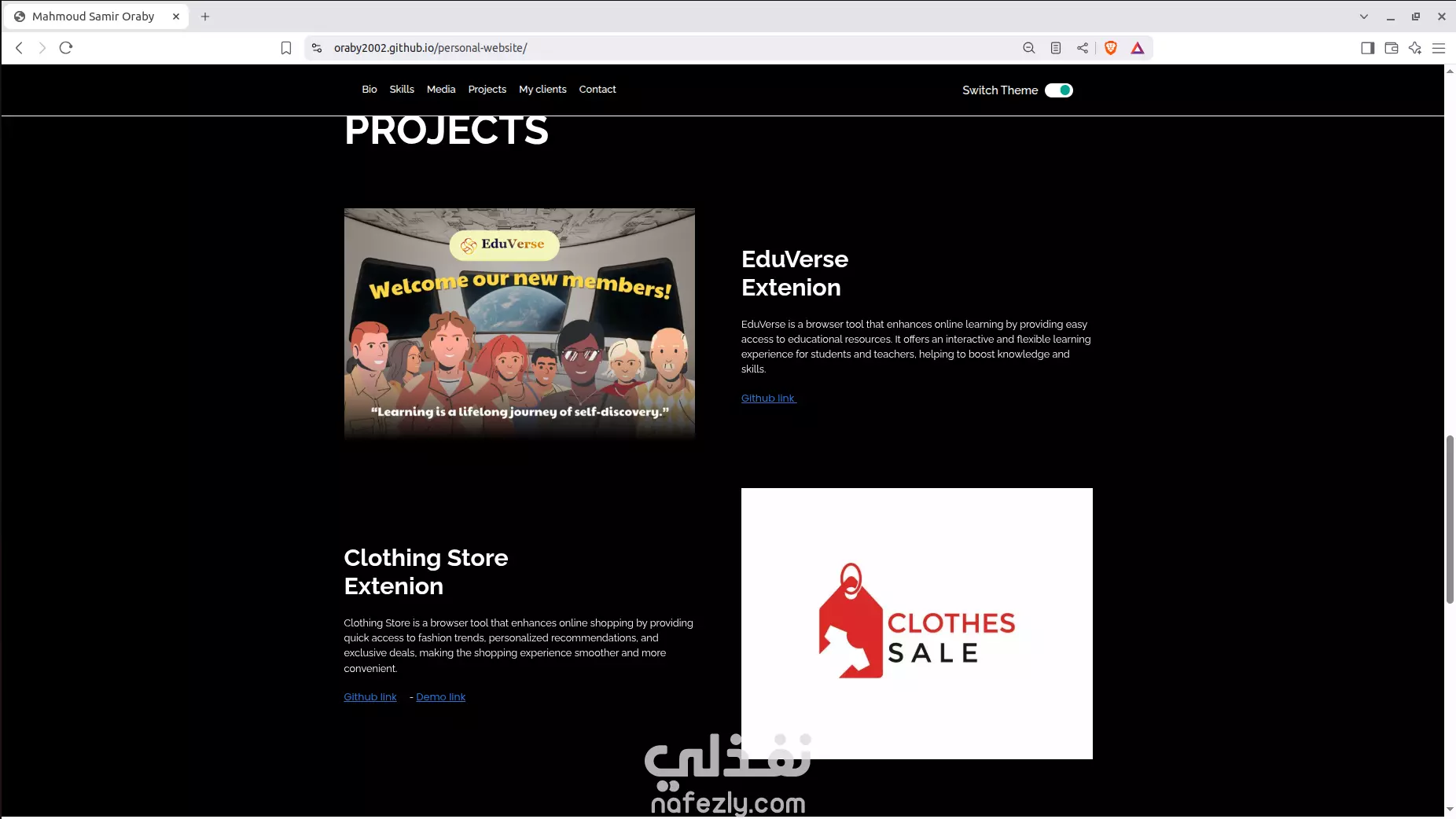Bookmark this page with the bookmark icon

[x=286, y=48]
